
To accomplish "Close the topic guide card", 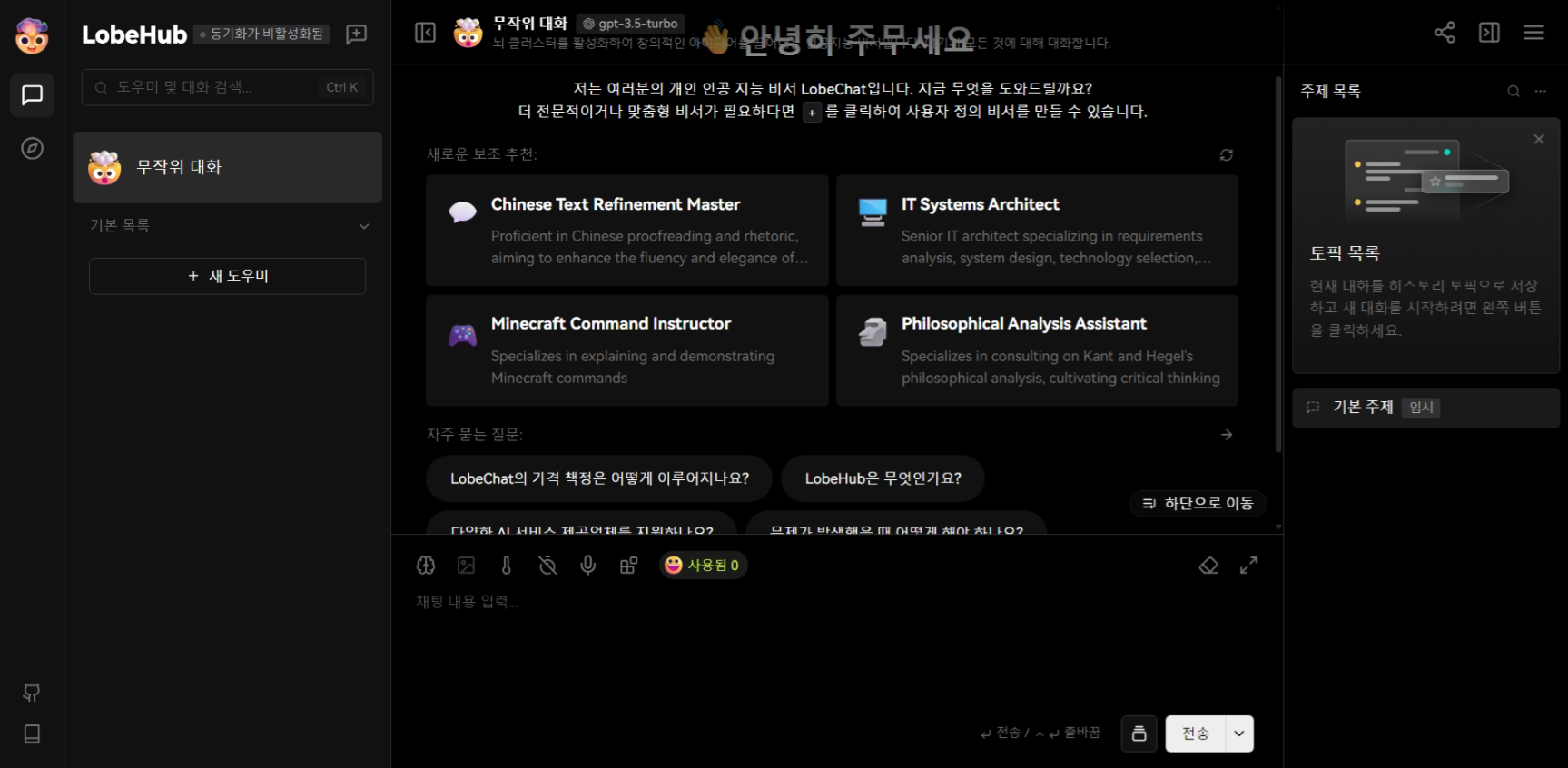I will [x=1539, y=139].
